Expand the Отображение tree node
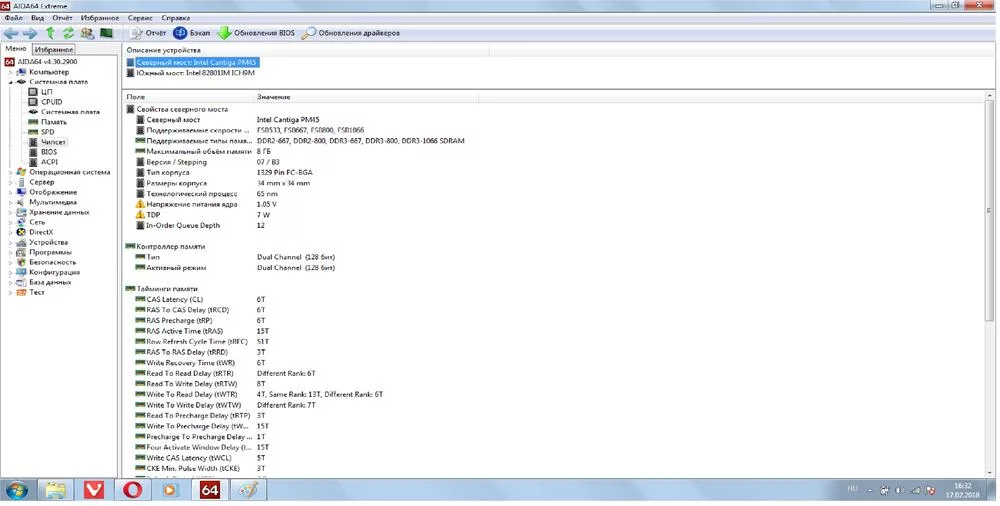 [10, 192]
